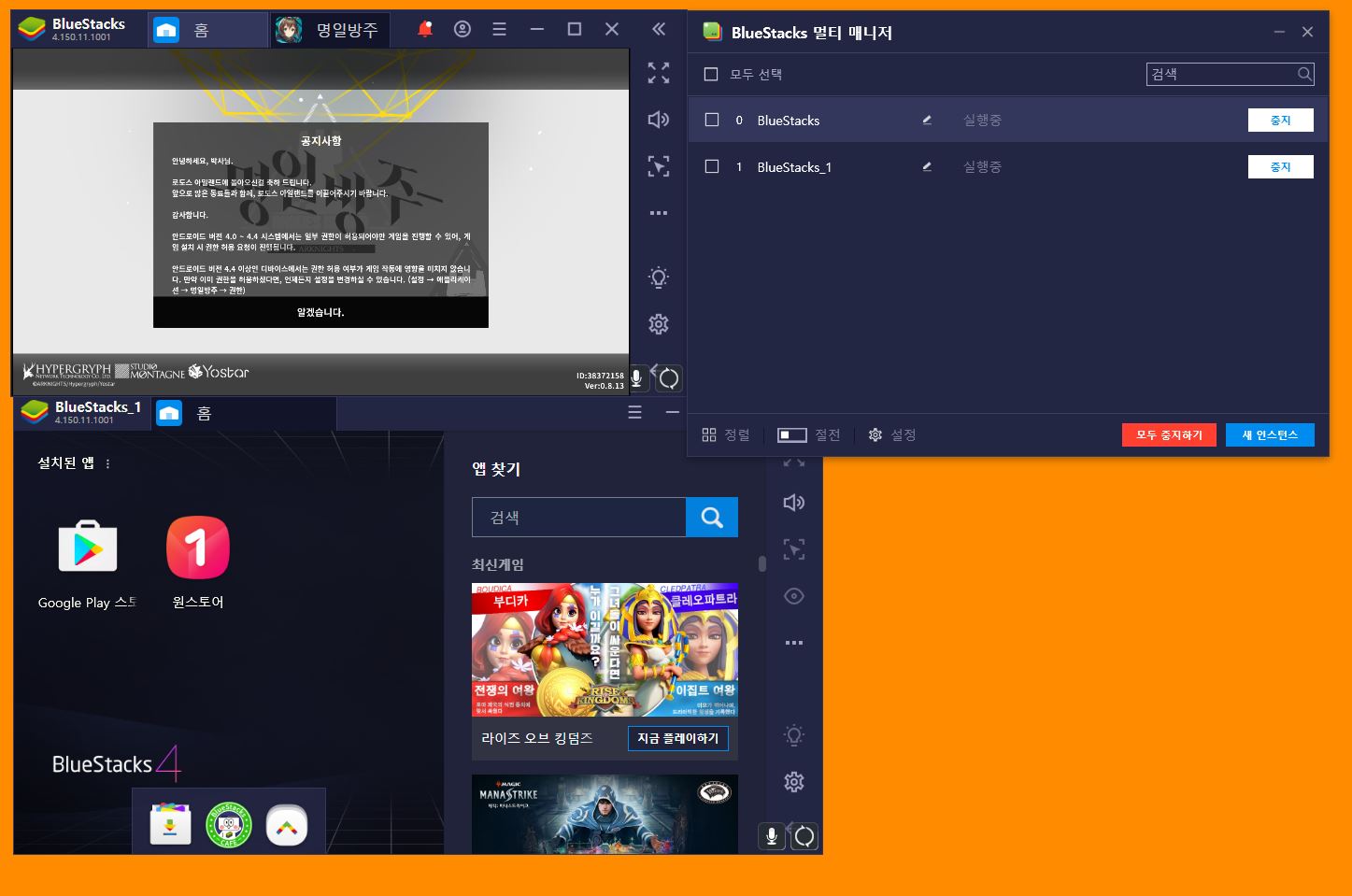Click the lightbulb tips icon in top BlueStacks sidebar
The image size is (1352, 896).
click(659, 277)
